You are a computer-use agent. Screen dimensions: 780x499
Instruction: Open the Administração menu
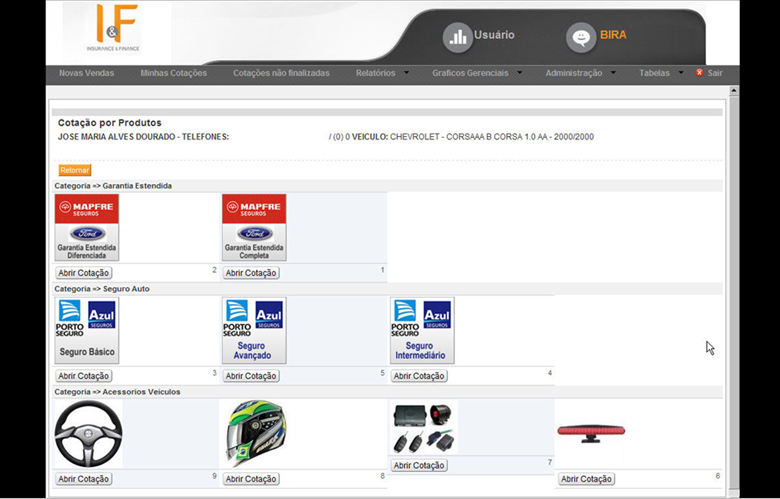click(x=574, y=73)
